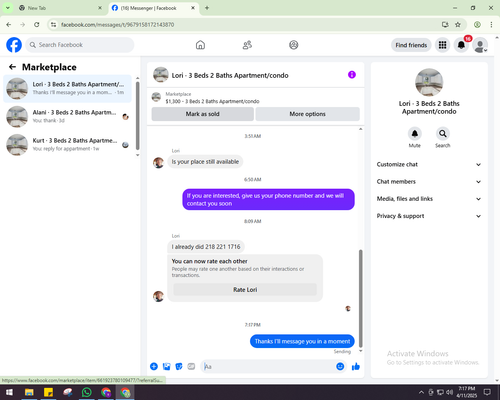Open Kurt conversation in the chat list
The image size is (500, 400).
pos(67,145)
